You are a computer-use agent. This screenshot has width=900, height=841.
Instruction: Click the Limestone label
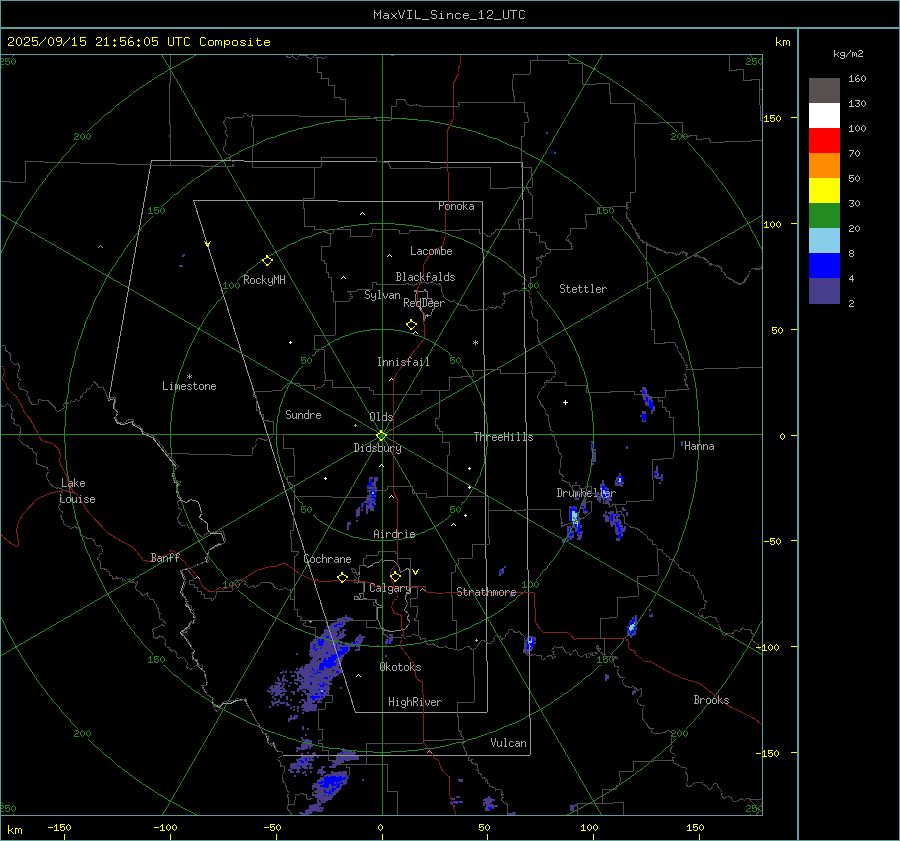(x=189, y=386)
